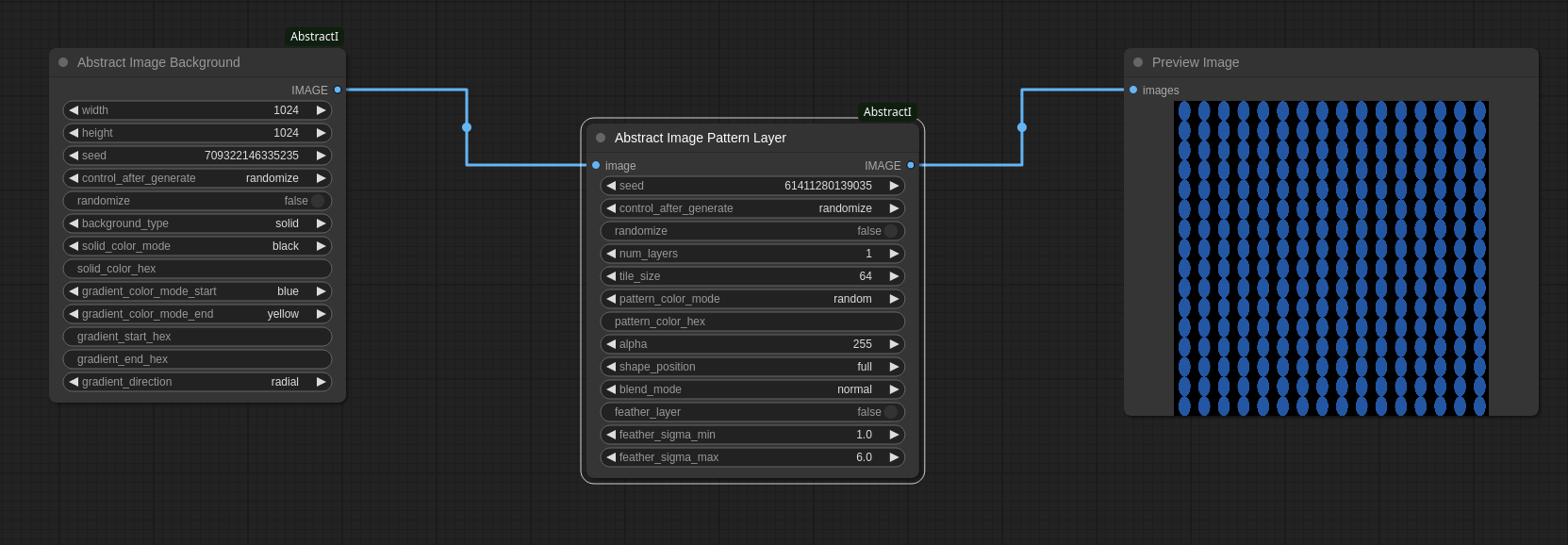The image size is (1568, 545).
Task: Click the Pattern Layer image input socket
Action: pos(596,166)
